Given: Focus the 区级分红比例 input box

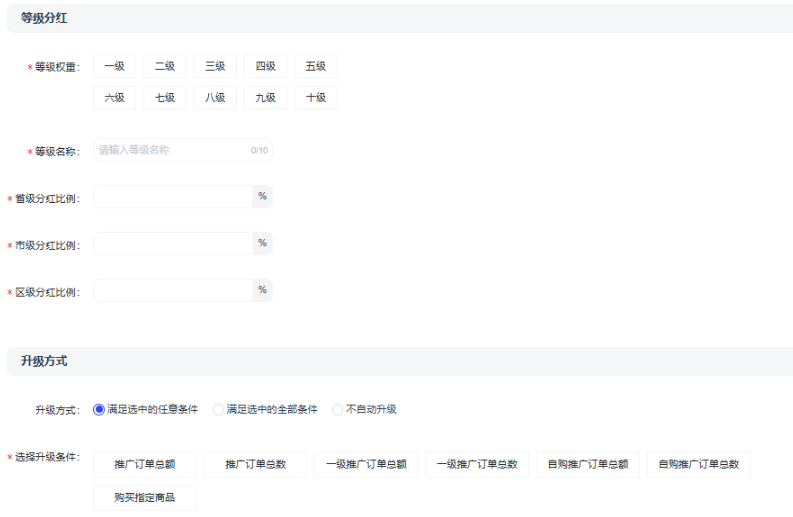Looking at the screenshot, I should click(x=172, y=291).
